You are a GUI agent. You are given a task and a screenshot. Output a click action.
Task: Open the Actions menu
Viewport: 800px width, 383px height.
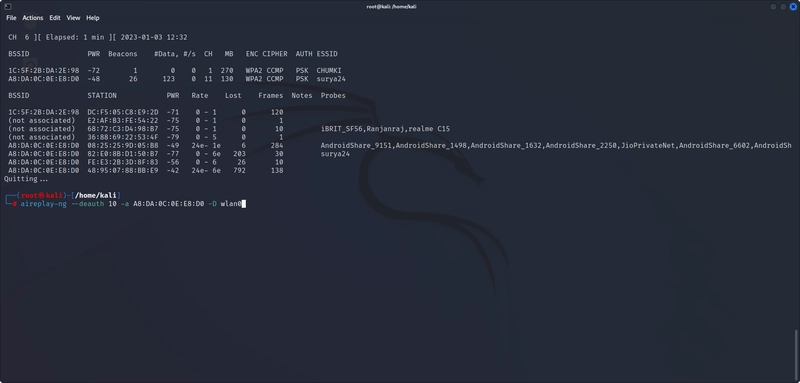33,18
